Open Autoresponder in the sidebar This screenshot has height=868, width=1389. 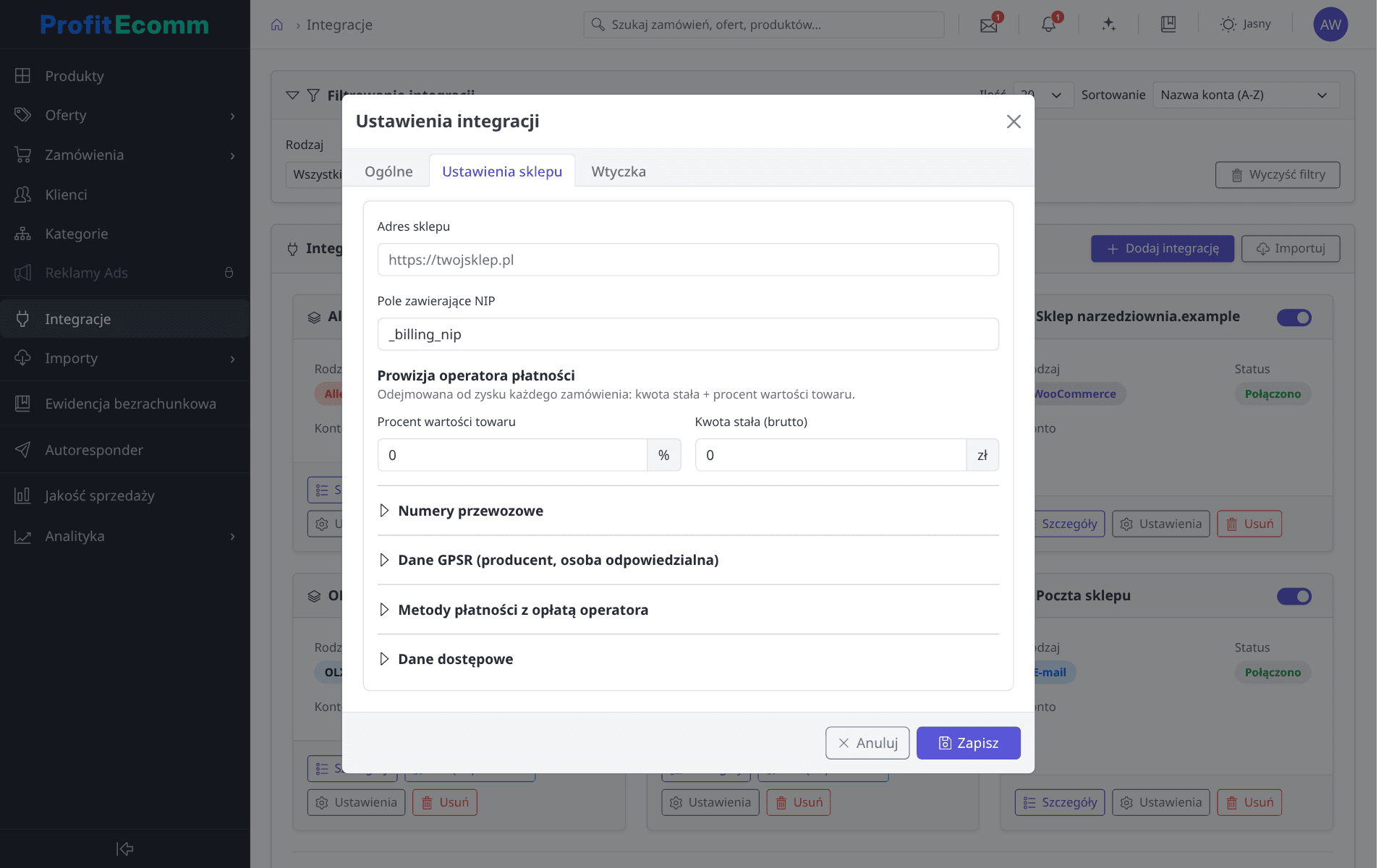pyautogui.click(x=124, y=450)
